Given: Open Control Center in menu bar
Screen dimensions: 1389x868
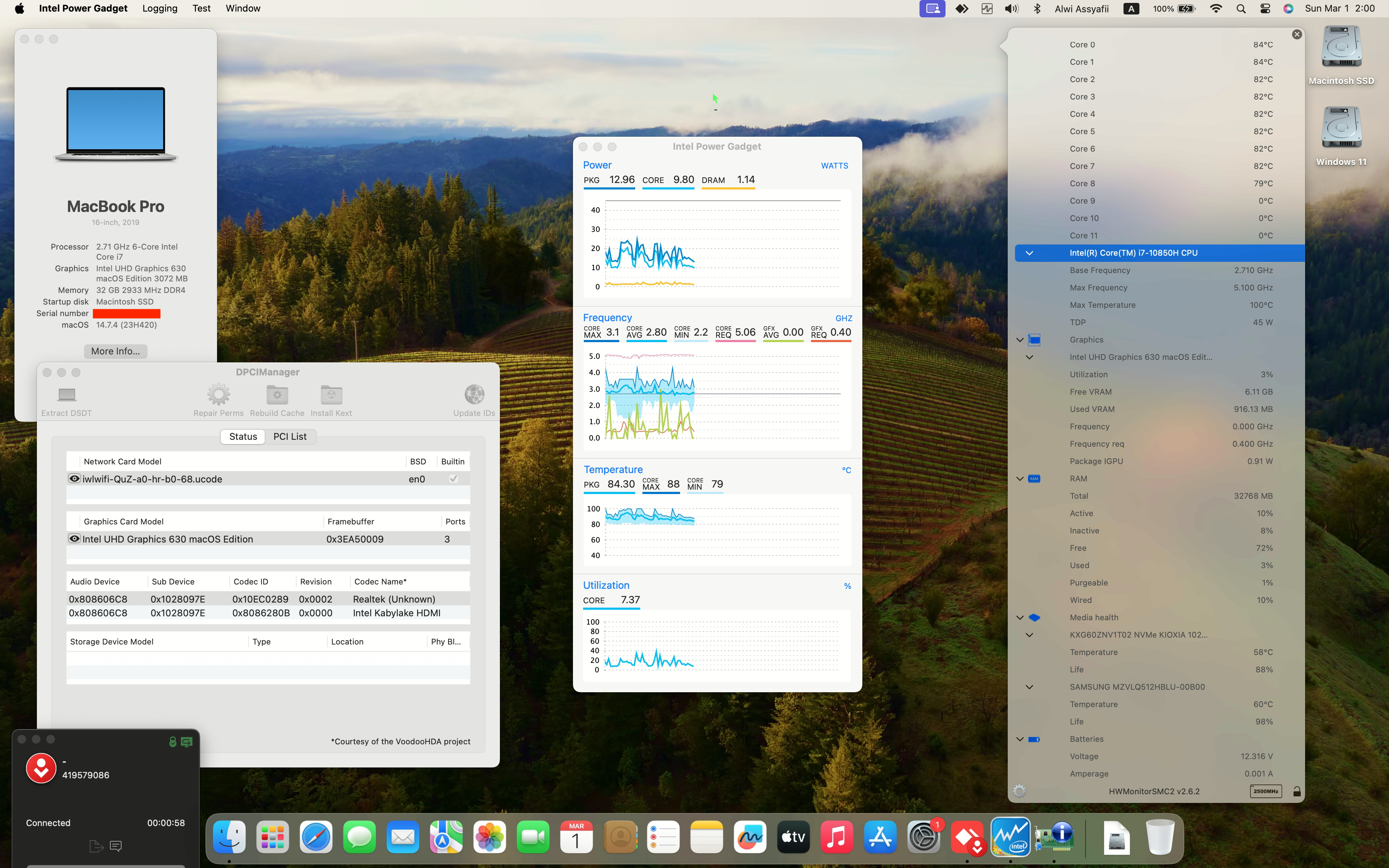Looking at the screenshot, I should (1265, 9).
